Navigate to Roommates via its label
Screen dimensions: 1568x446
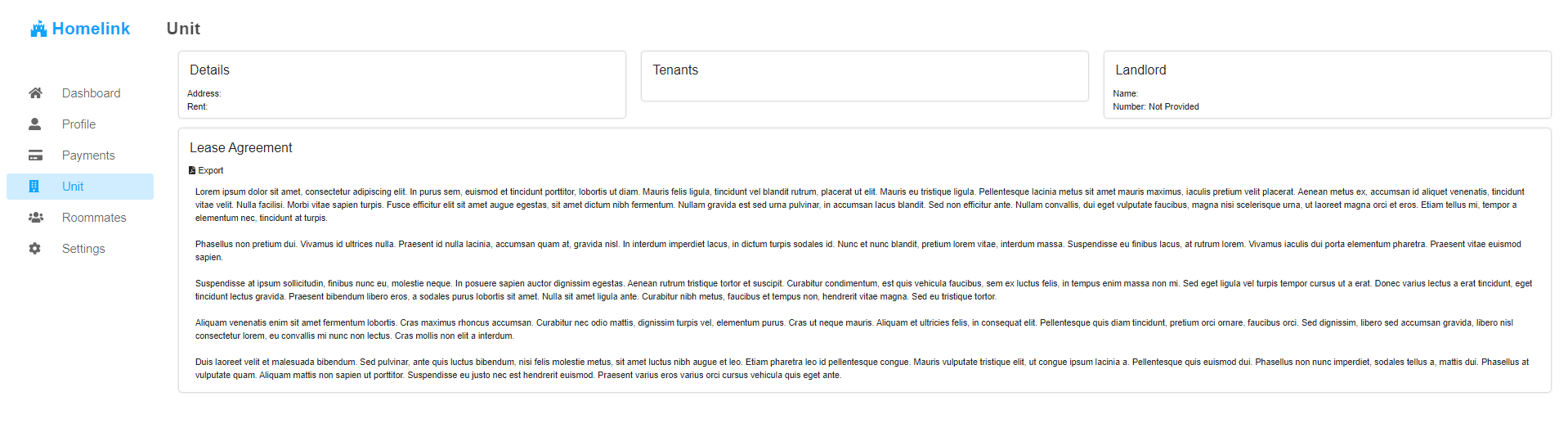click(94, 218)
